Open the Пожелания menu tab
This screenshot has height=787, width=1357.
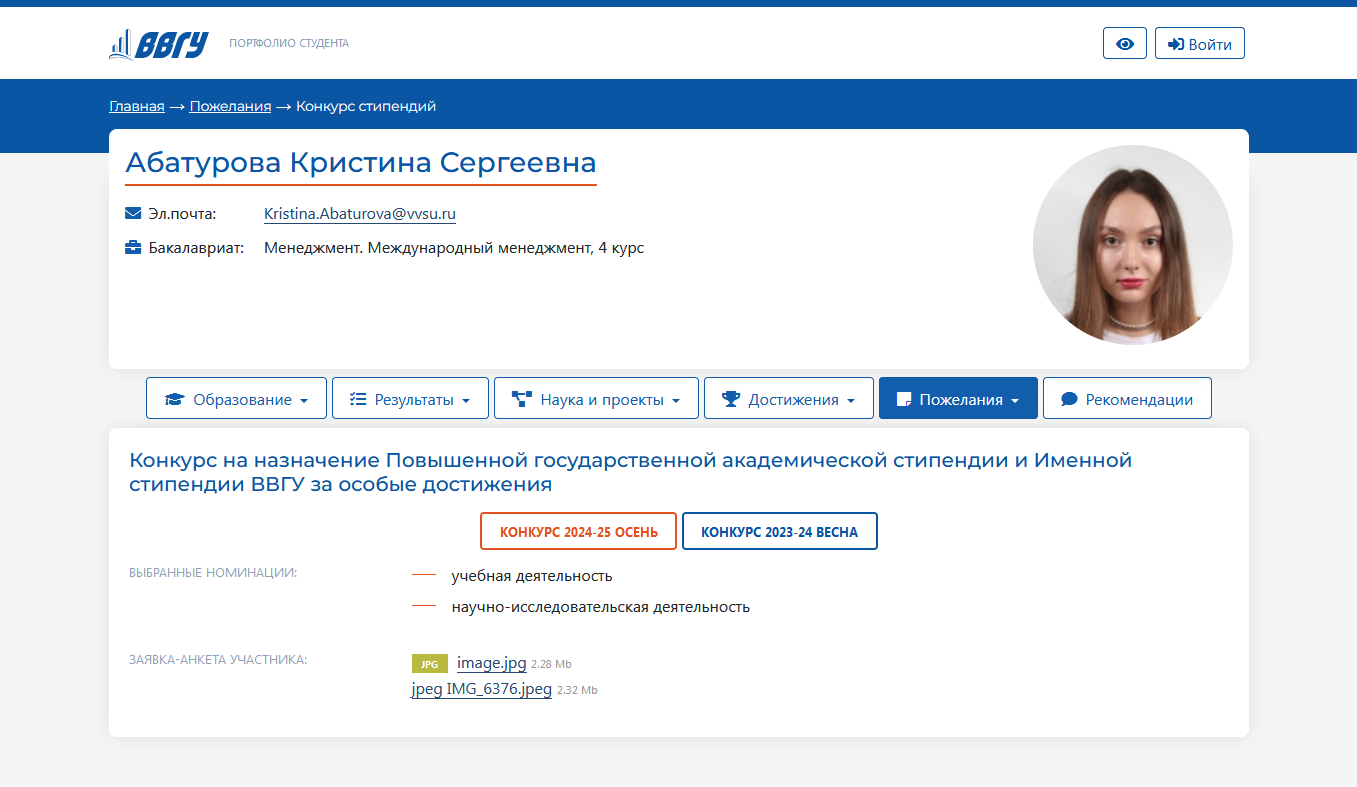[x=958, y=399]
